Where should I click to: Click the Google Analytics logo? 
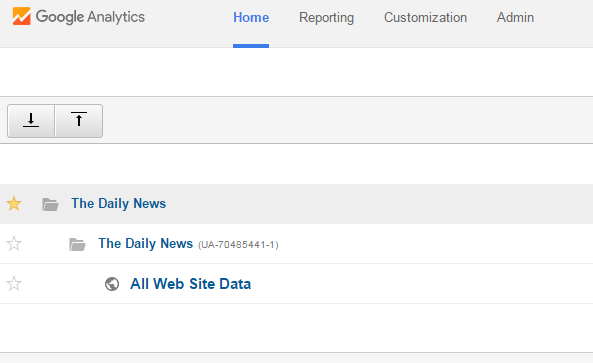coord(78,17)
